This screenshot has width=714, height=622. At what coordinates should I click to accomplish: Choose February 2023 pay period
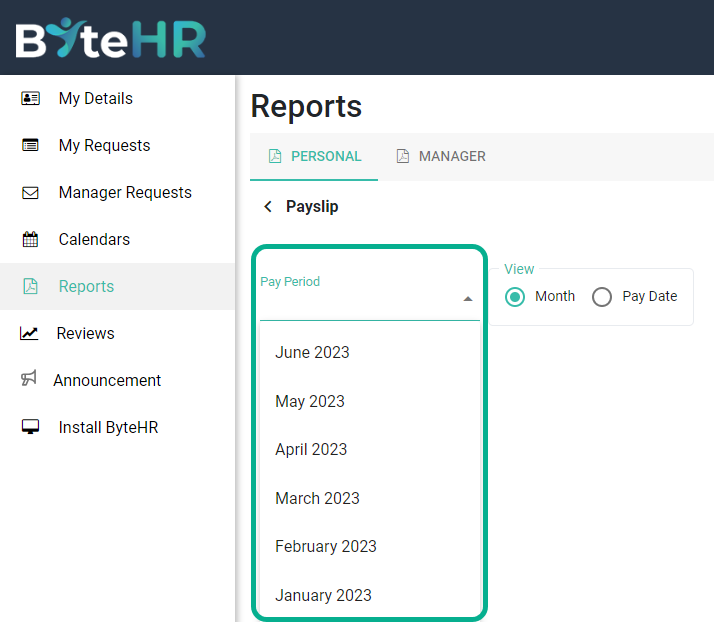(x=370, y=546)
